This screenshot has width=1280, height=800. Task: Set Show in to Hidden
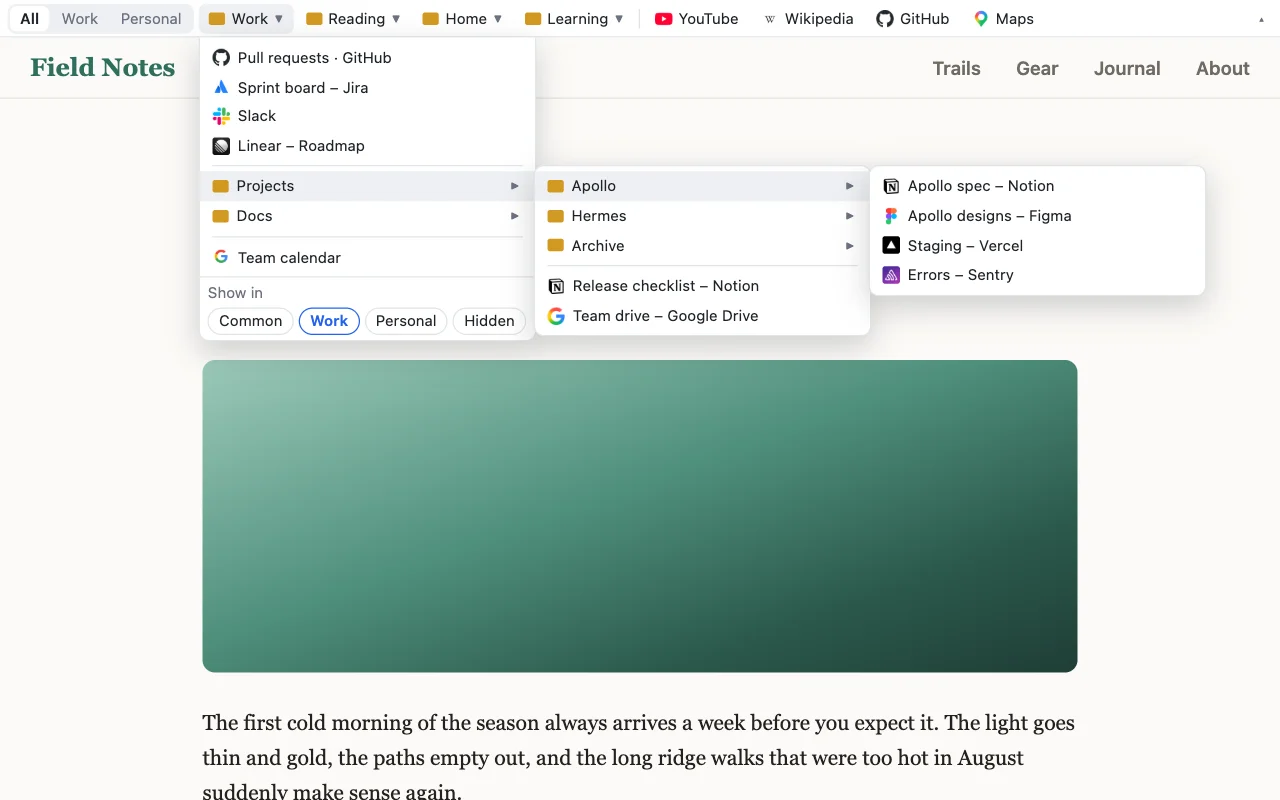click(x=489, y=321)
